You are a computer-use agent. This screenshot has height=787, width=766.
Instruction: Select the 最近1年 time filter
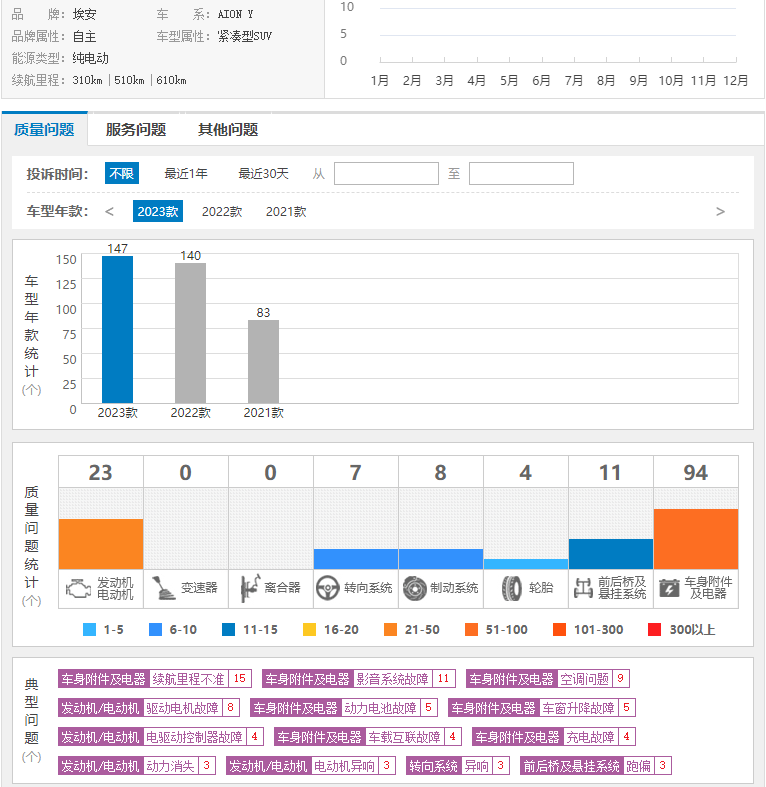tap(186, 174)
